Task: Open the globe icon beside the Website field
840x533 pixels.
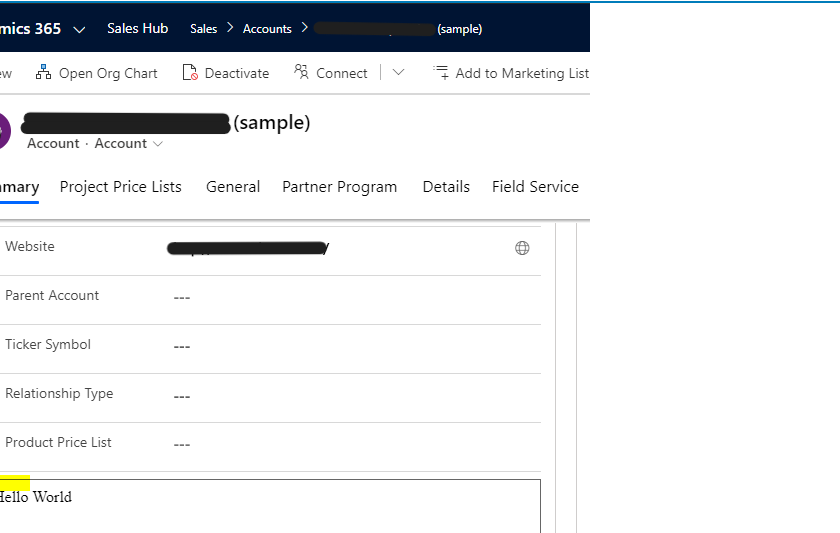Action: pyautogui.click(x=522, y=248)
